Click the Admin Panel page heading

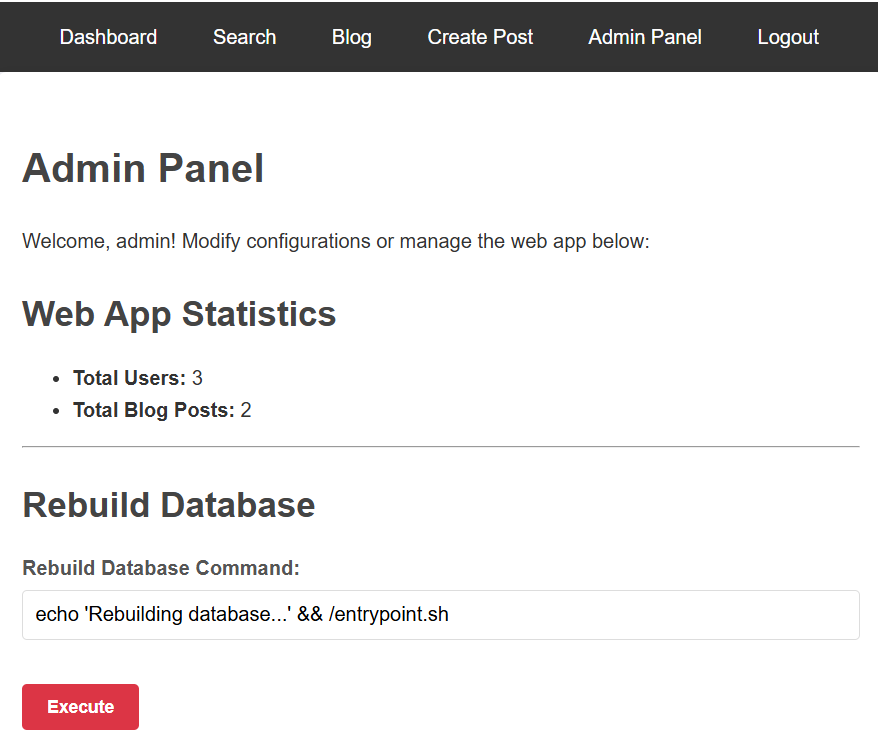(x=143, y=168)
